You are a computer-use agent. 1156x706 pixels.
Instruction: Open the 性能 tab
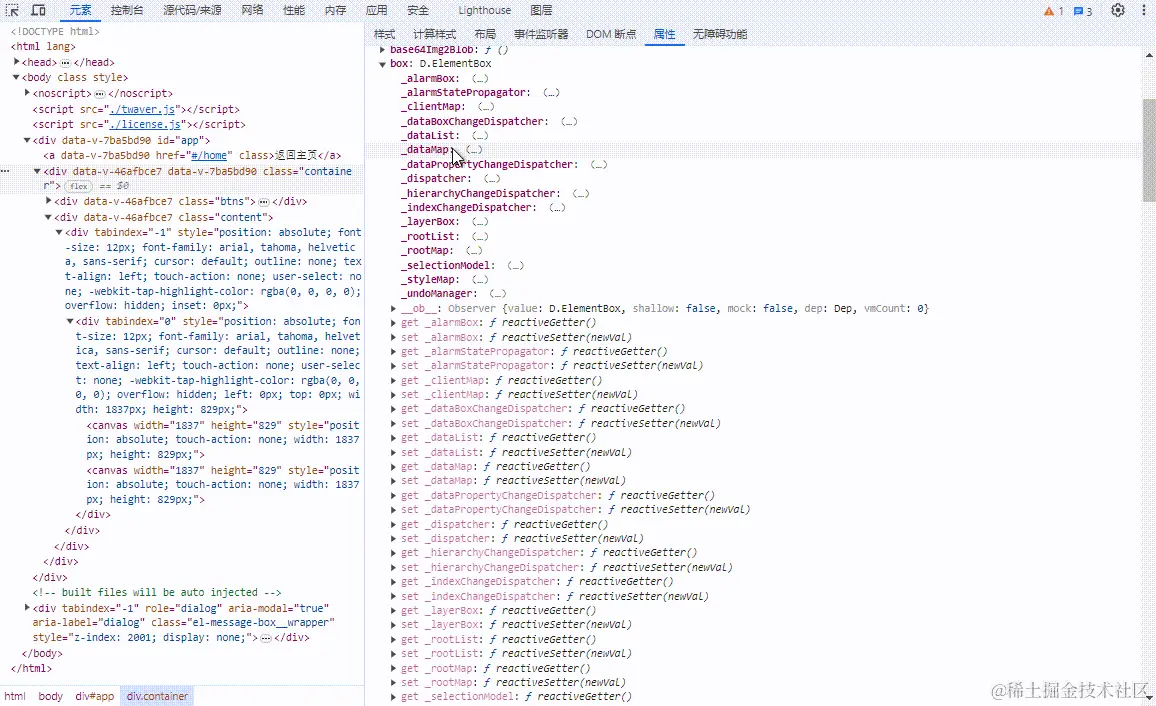point(293,10)
